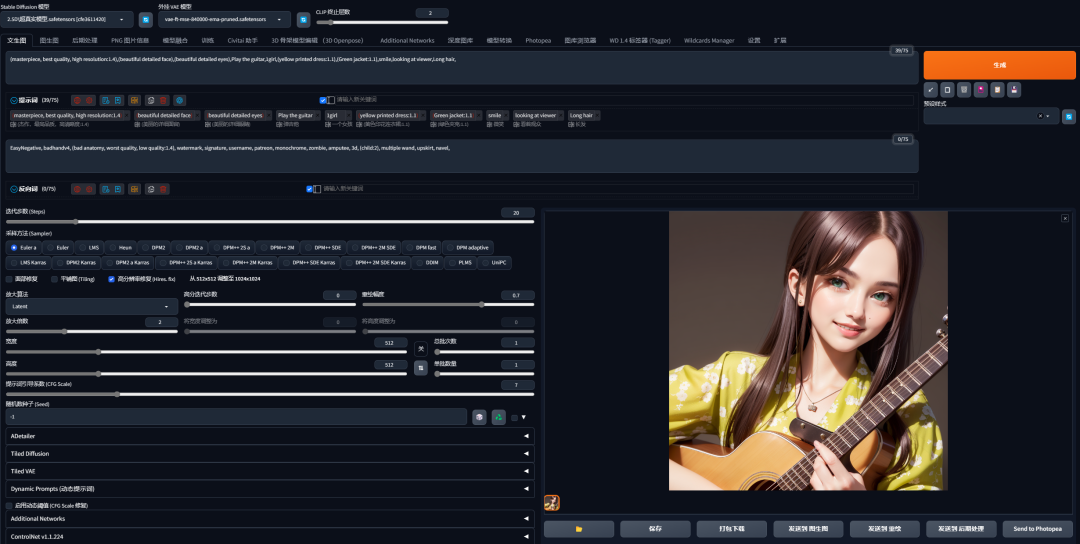1080x544 pixels.
Task: Click on the CFG Scale slider track
Action: tap(270, 395)
